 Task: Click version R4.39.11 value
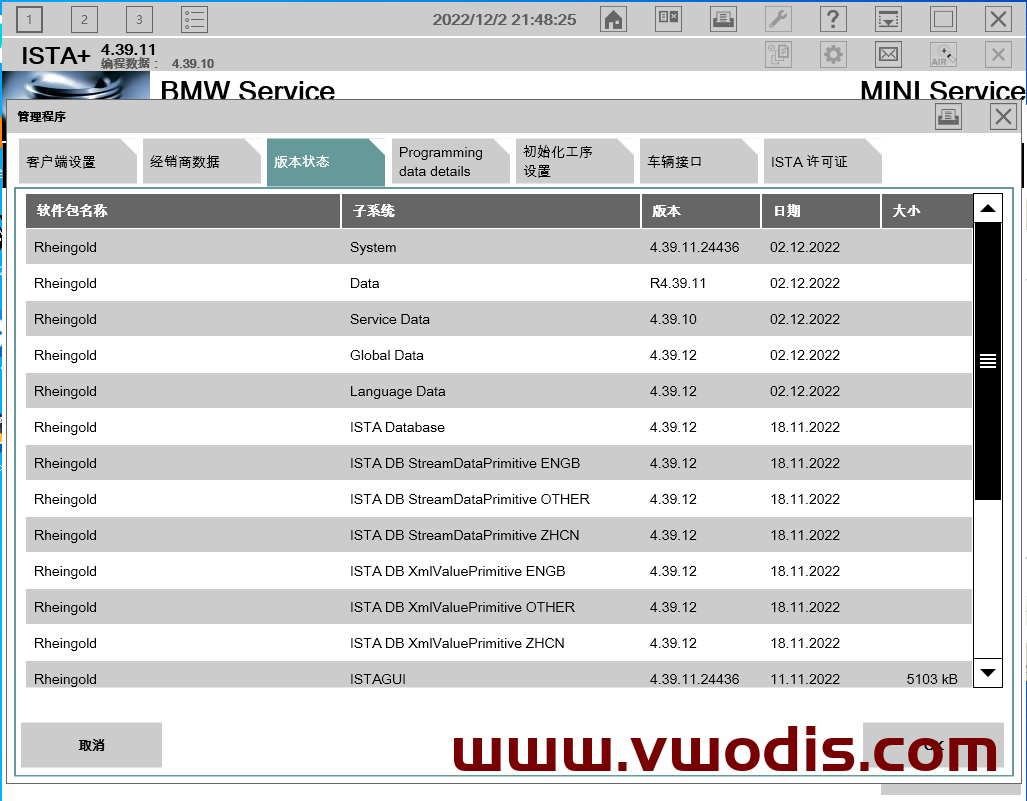[678, 283]
